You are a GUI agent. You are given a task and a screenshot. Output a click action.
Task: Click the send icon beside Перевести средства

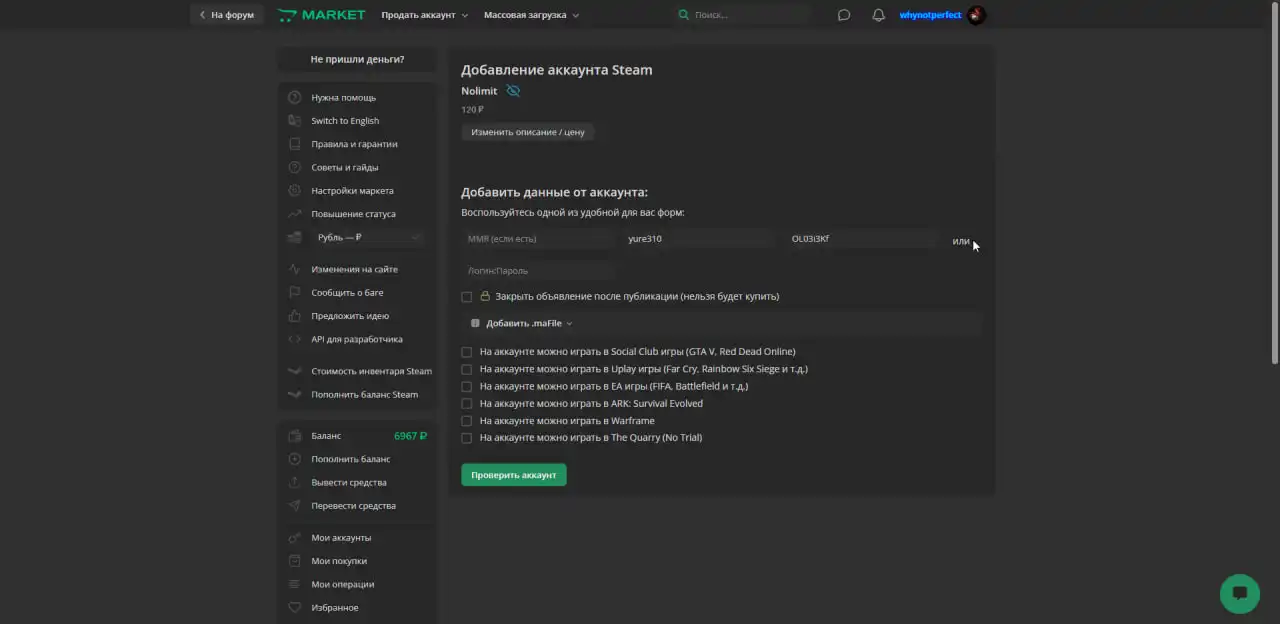pyautogui.click(x=294, y=506)
